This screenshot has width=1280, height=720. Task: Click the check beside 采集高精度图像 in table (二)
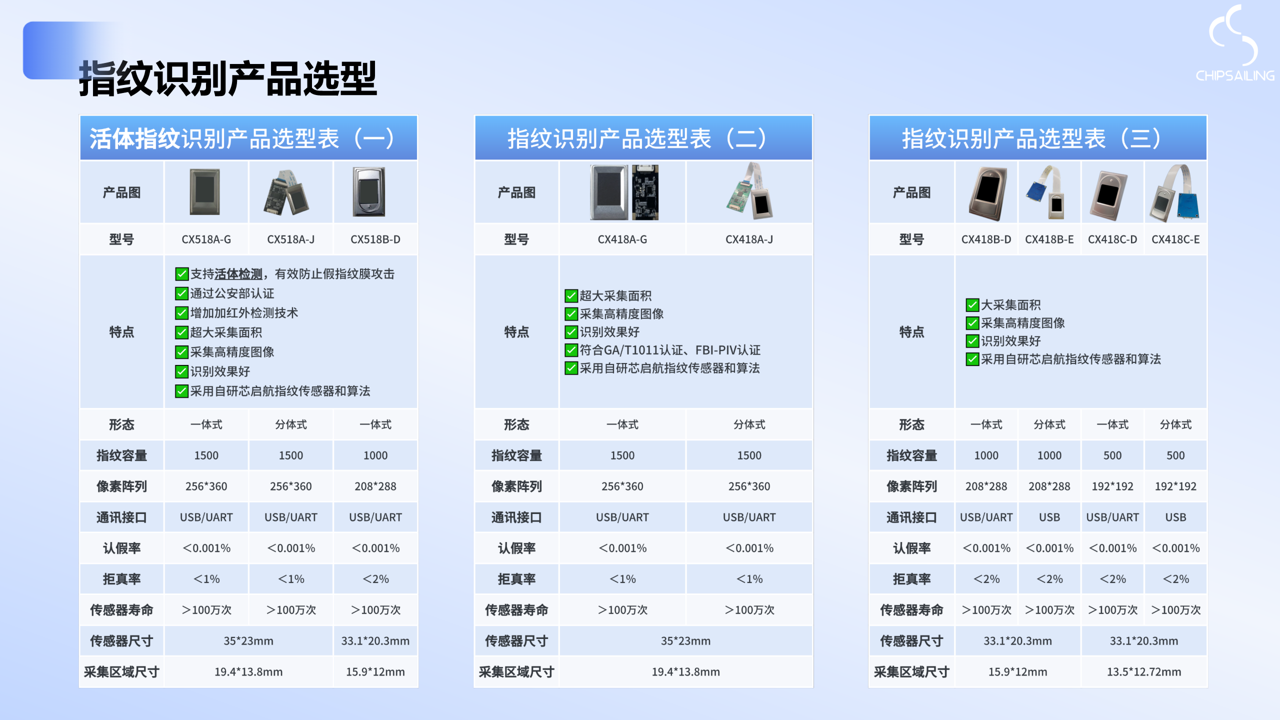(571, 314)
